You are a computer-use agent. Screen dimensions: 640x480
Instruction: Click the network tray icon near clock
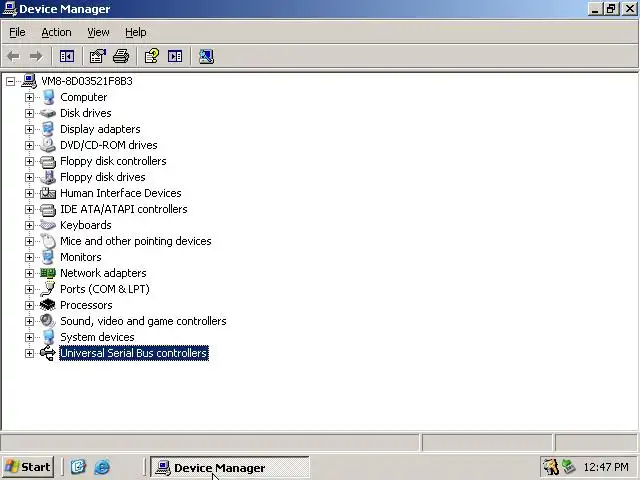[569, 467]
